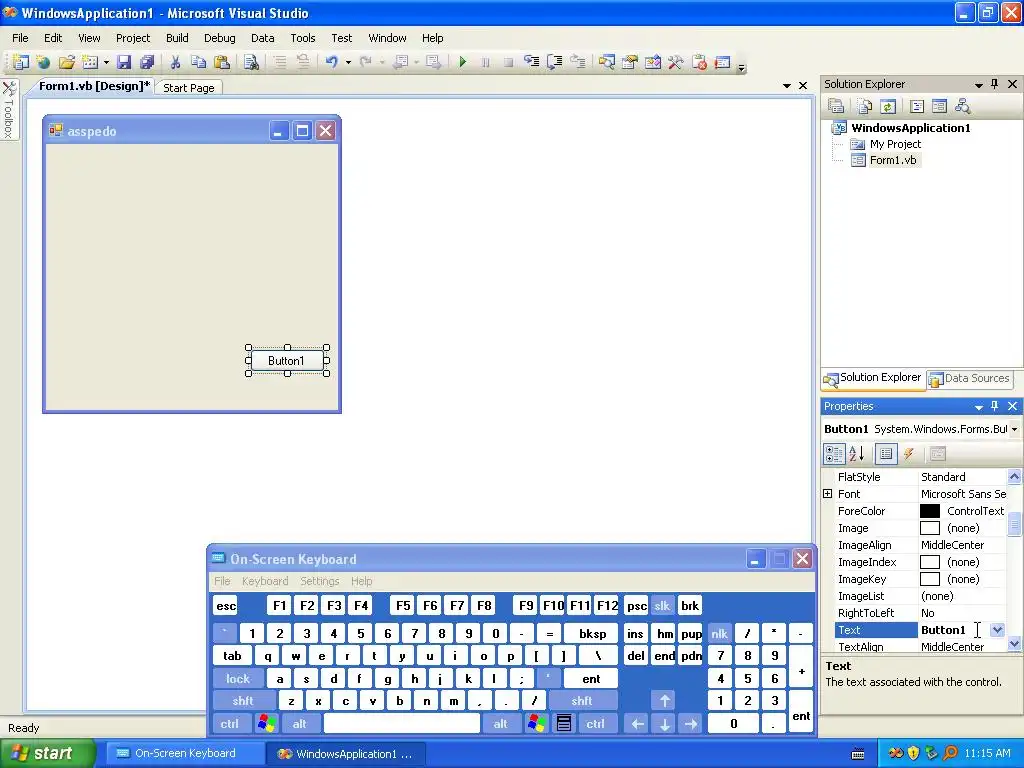This screenshot has height=768, width=1024.
Task: Open the Undo history dropdown arrow
Action: (x=348, y=63)
